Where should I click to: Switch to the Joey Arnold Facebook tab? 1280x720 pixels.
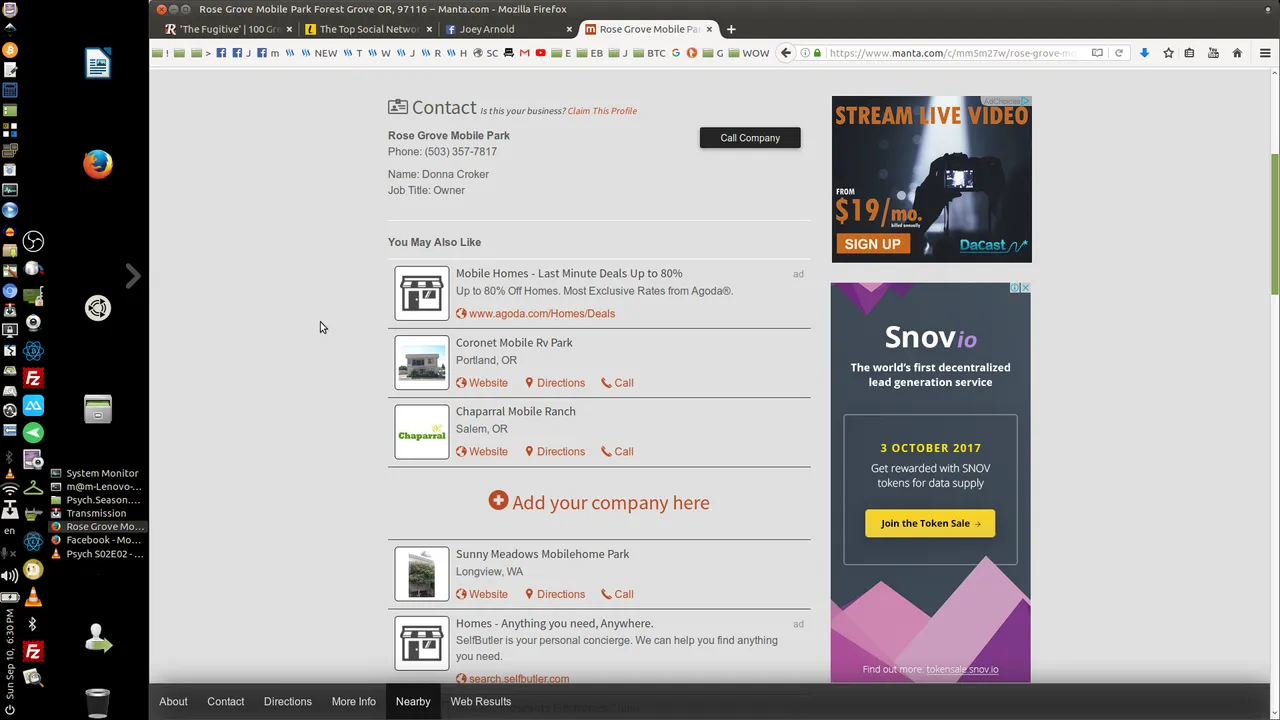[x=509, y=29]
